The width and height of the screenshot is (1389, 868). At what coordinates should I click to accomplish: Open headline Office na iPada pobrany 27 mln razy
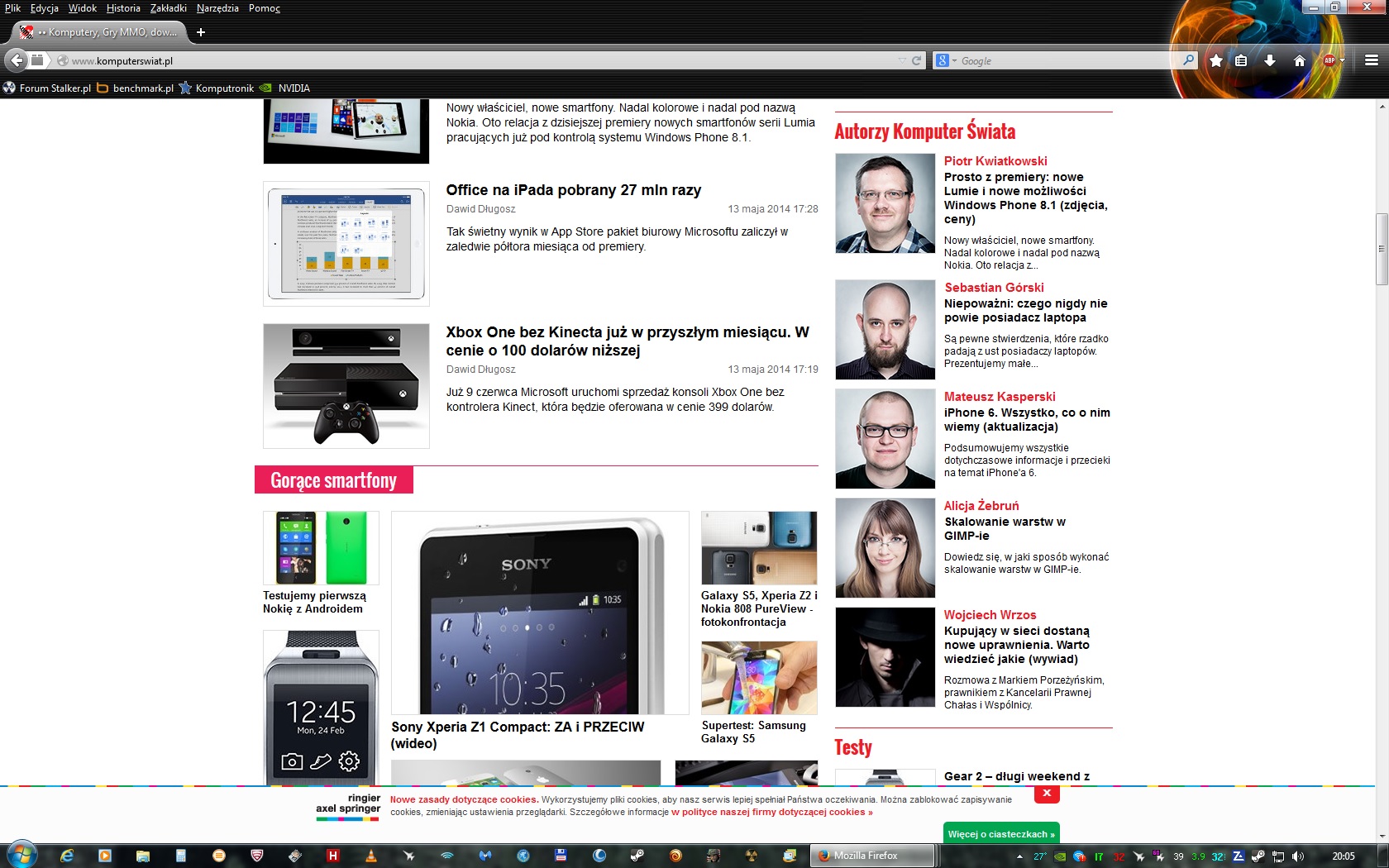574,190
